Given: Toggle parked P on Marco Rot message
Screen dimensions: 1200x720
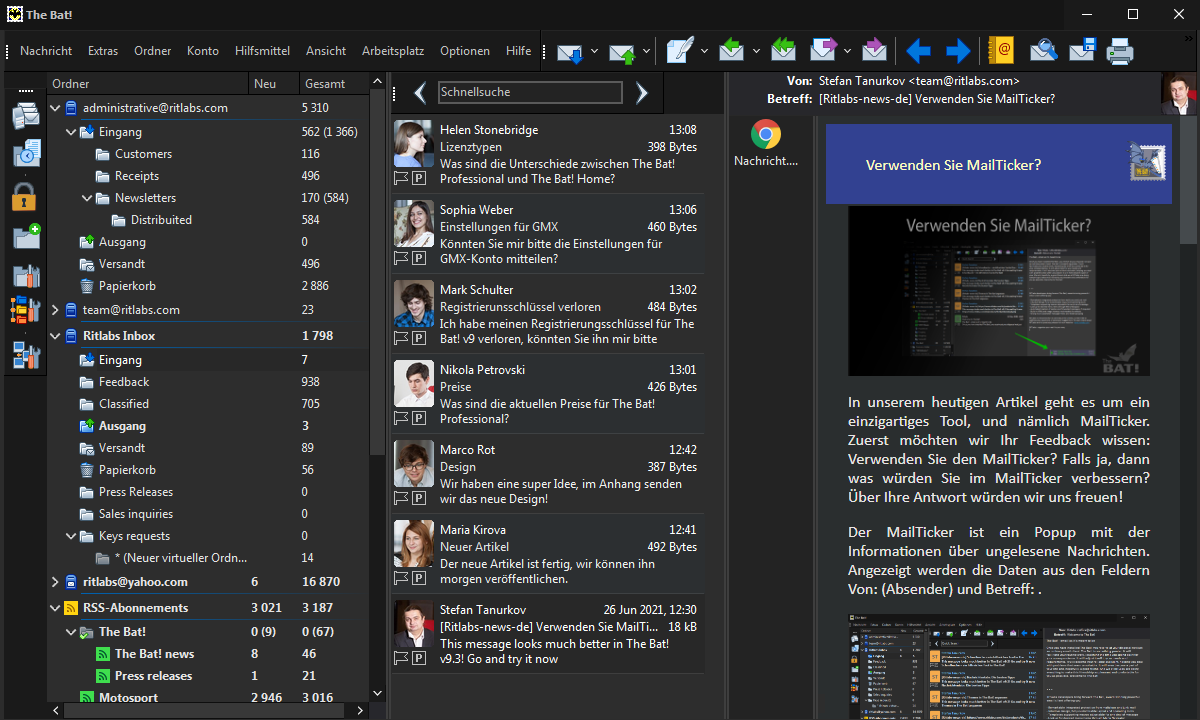Looking at the screenshot, I should click(x=419, y=498).
